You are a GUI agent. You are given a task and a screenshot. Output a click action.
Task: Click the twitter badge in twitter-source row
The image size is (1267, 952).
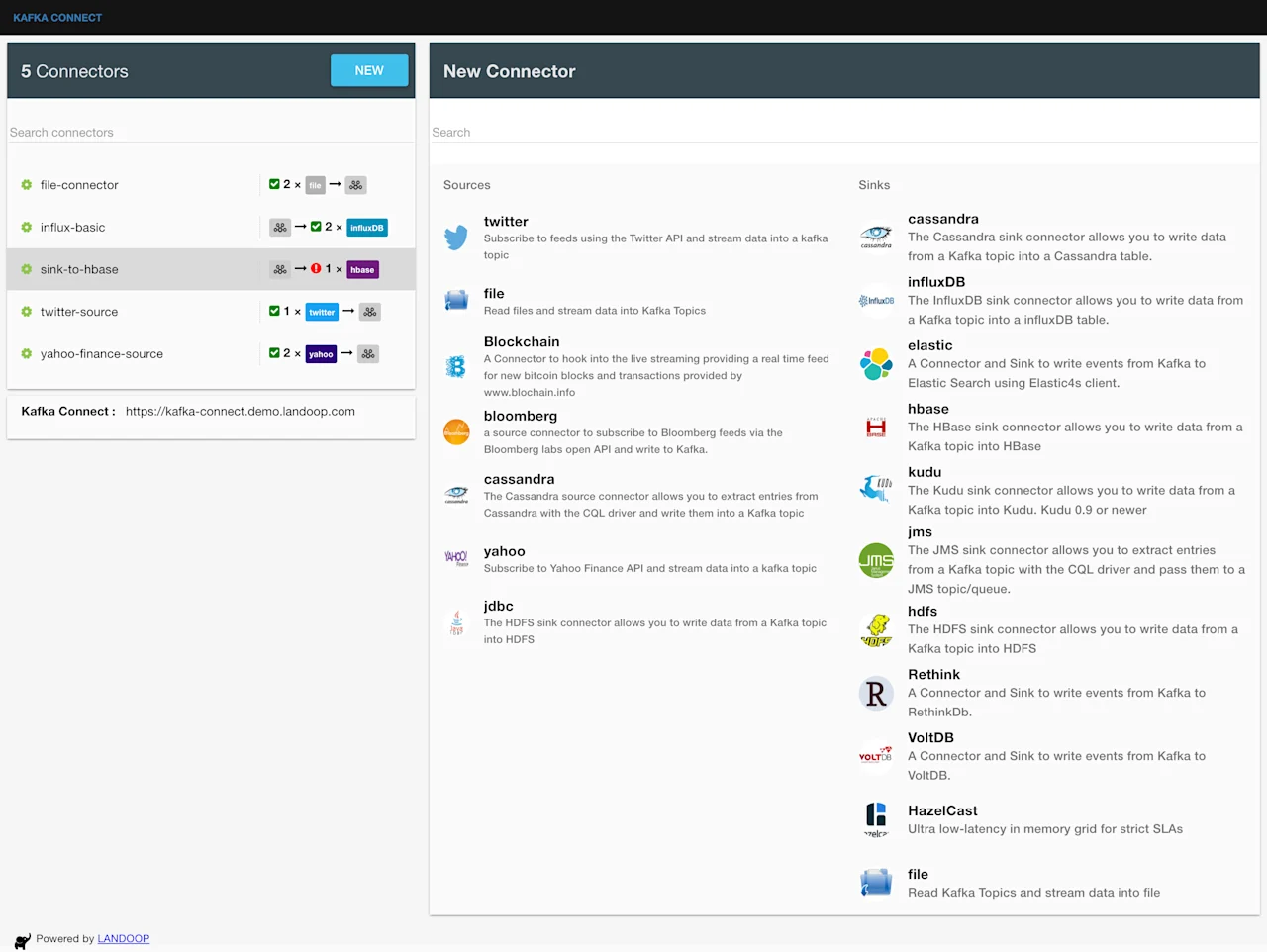(322, 312)
